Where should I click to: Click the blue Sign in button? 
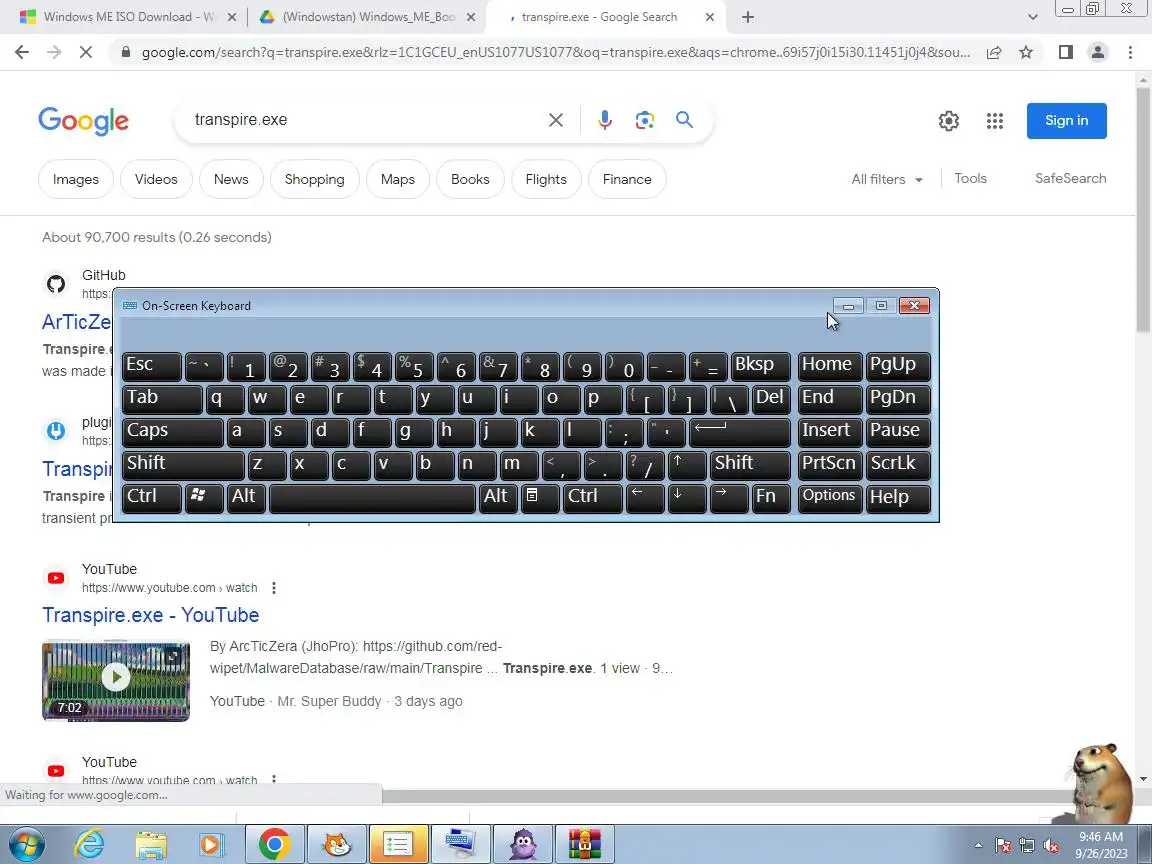click(x=1066, y=120)
